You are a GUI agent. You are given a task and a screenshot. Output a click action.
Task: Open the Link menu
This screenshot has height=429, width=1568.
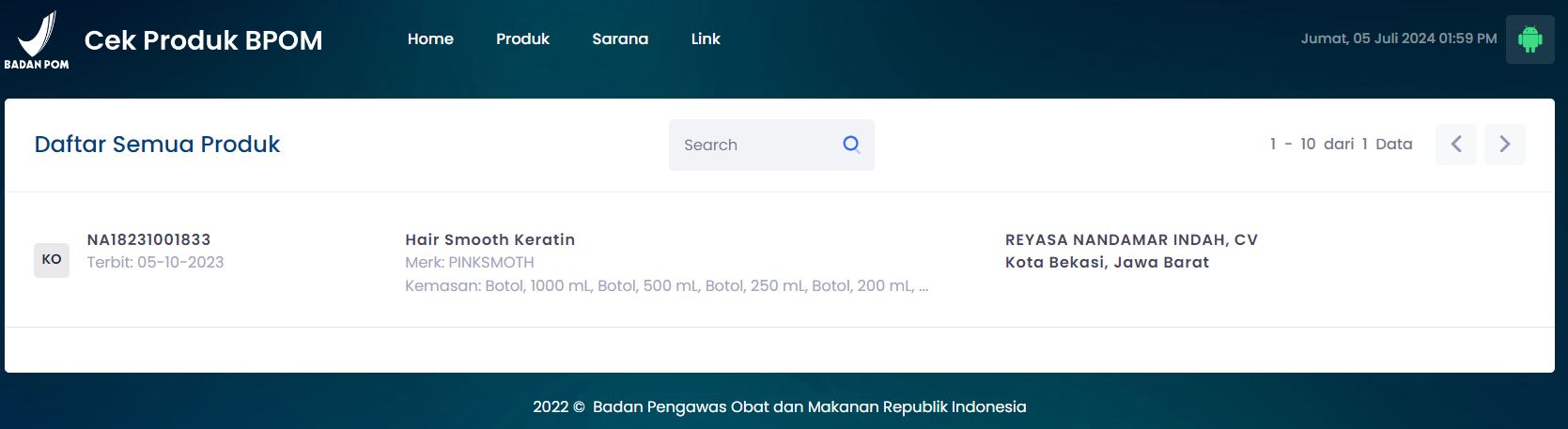[x=706, y=38]
